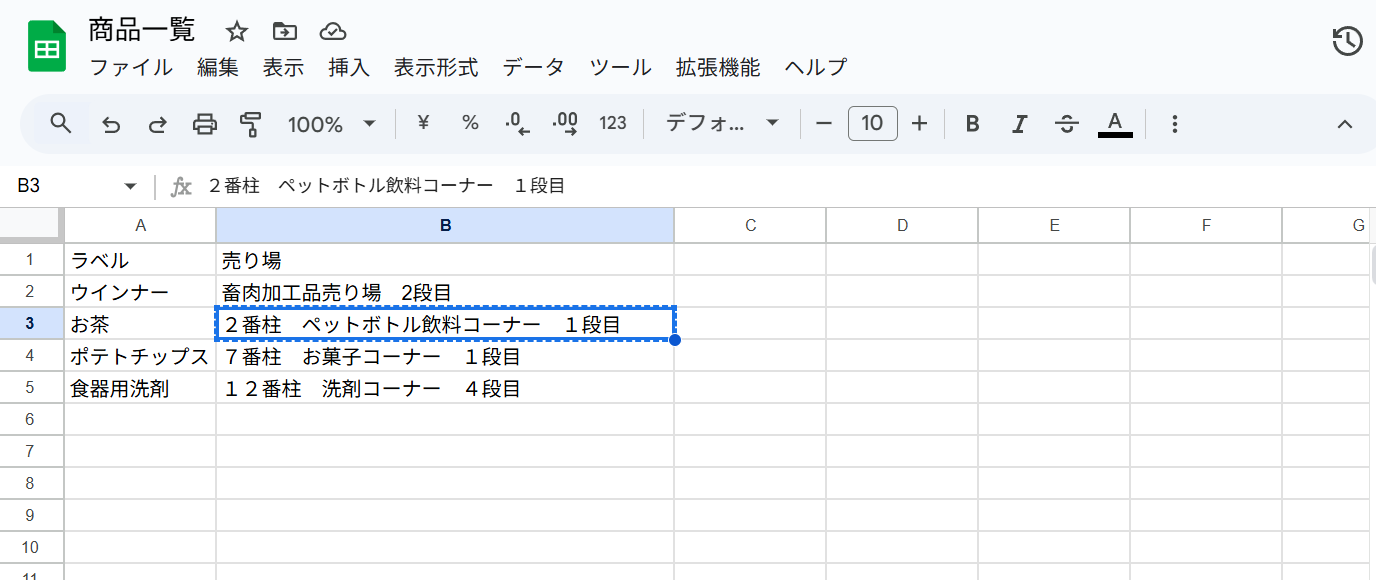The height and width of the screenshot is (580, 1376).
Task: Click cell containing 売り場
Action: 446,260
